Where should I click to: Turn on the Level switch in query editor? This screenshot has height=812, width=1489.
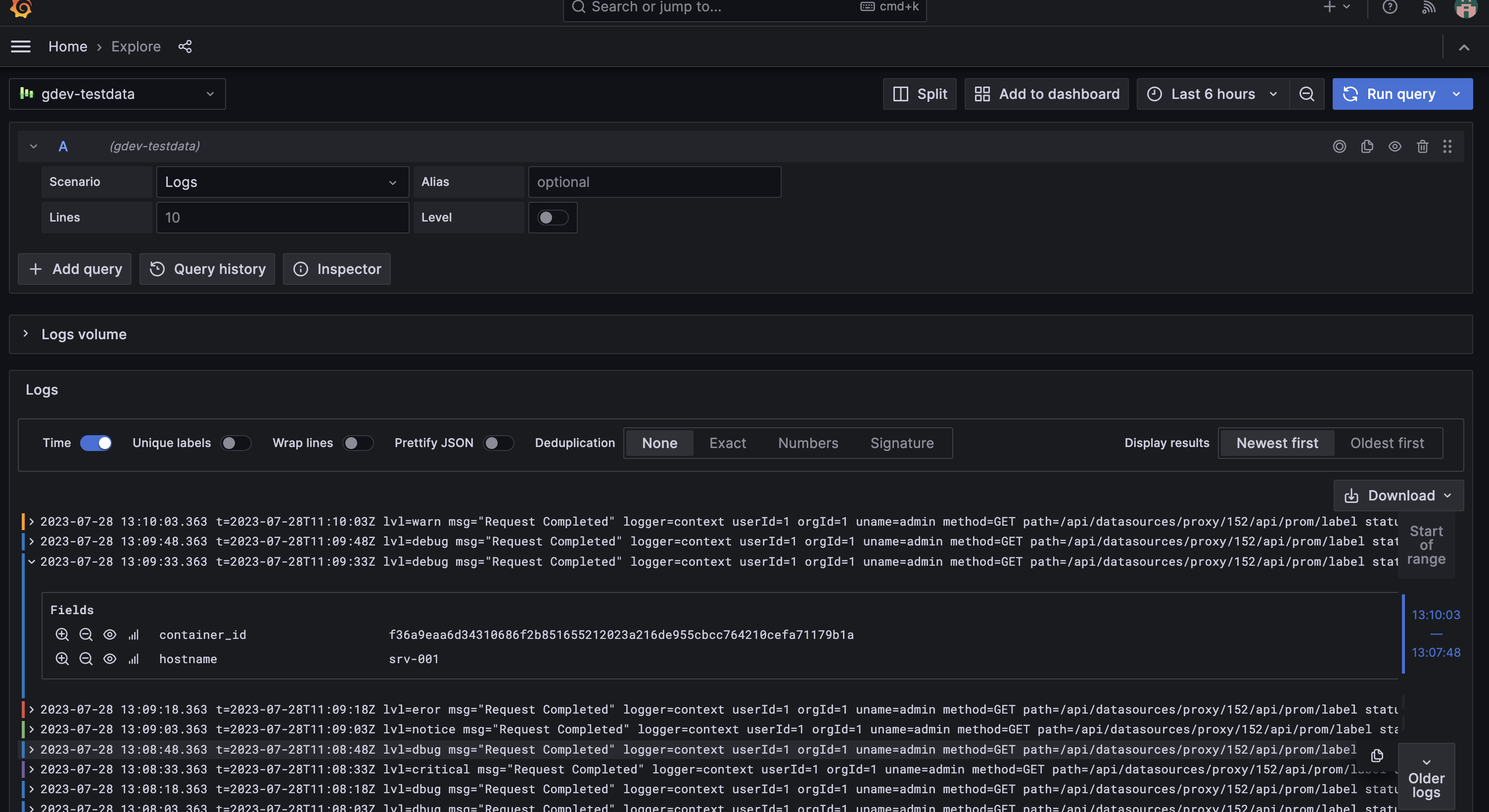552,217
